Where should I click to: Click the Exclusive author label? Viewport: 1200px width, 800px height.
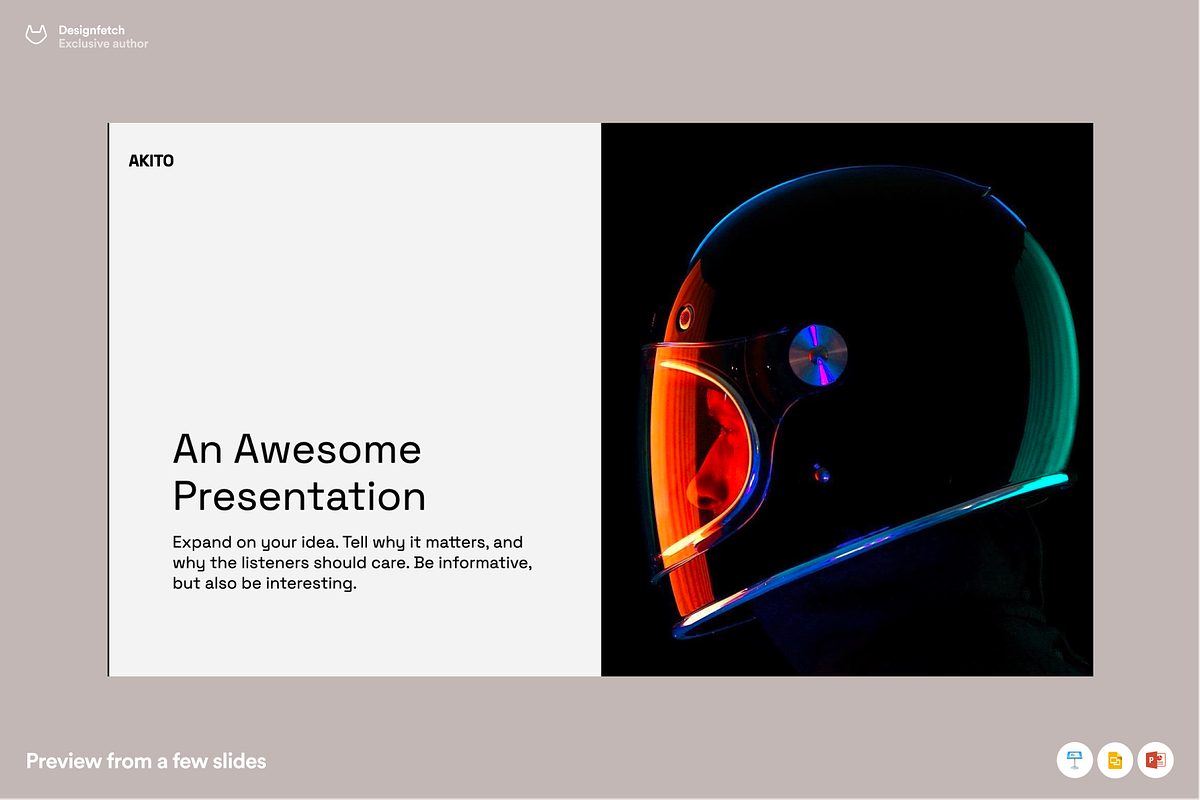pyautogui.click(x=103, y=44)
